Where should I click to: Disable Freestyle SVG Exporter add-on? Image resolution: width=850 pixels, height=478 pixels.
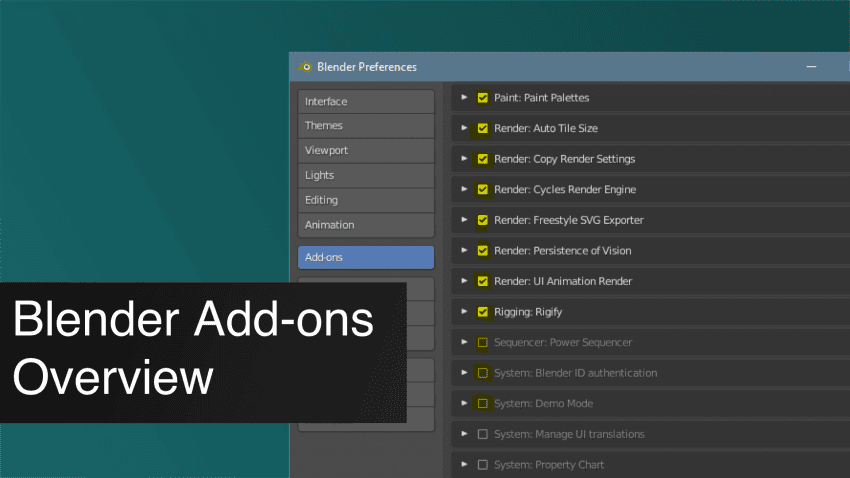(482, 220)
